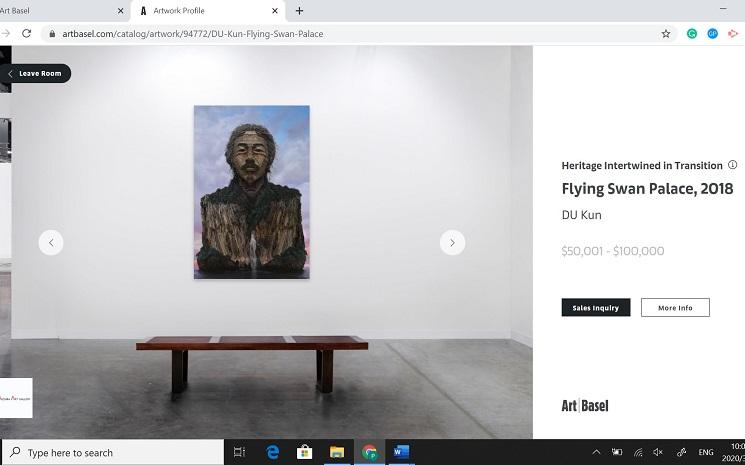Focus the address bar URL
This screenshot has width=745, height=465.
coord(192,34)
